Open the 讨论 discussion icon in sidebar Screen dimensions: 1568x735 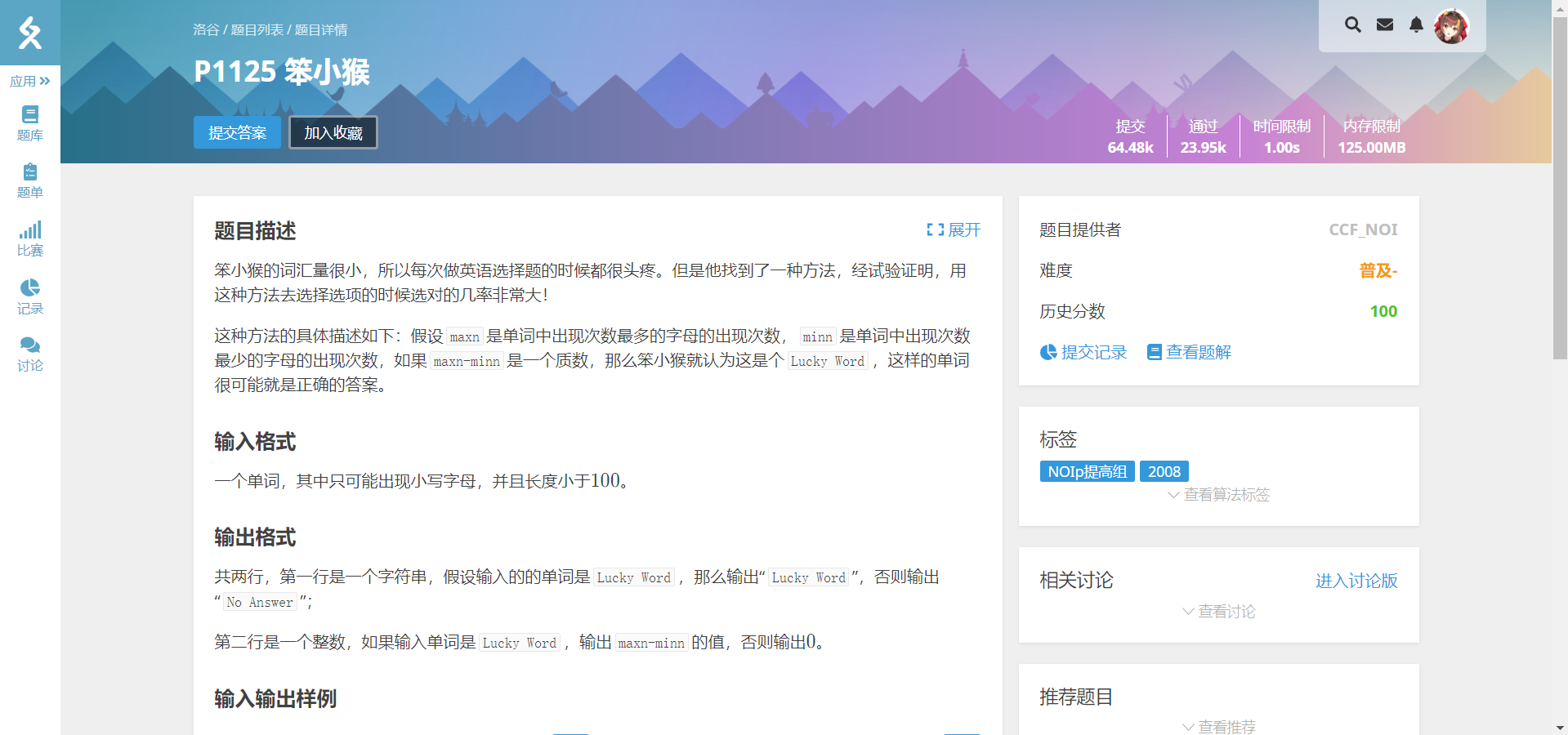(29, 351)
